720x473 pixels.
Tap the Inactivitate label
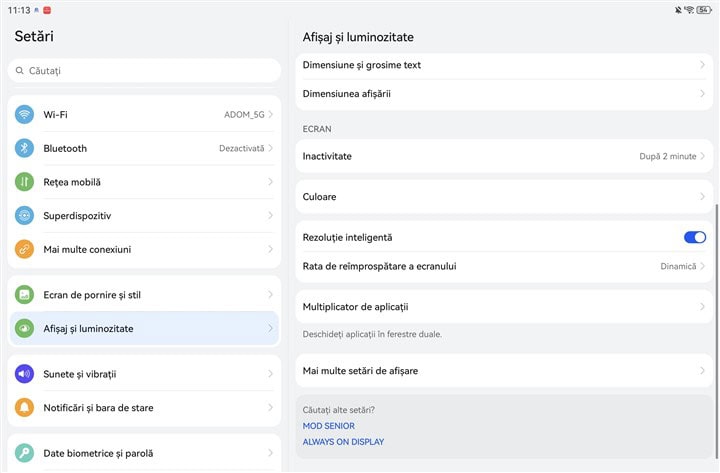click(x=327, y=156)
